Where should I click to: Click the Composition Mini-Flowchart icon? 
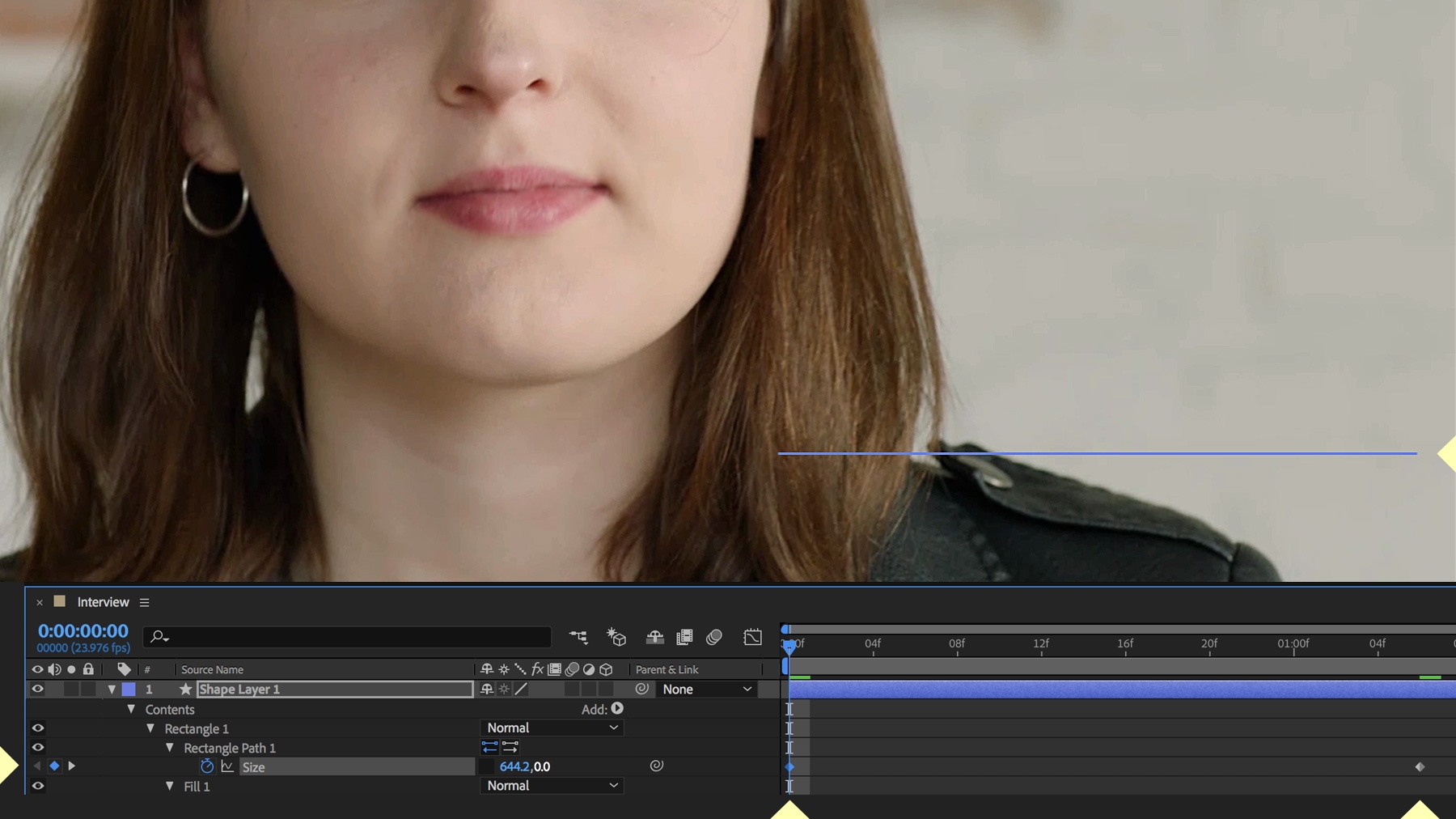(x=578, y=638)
